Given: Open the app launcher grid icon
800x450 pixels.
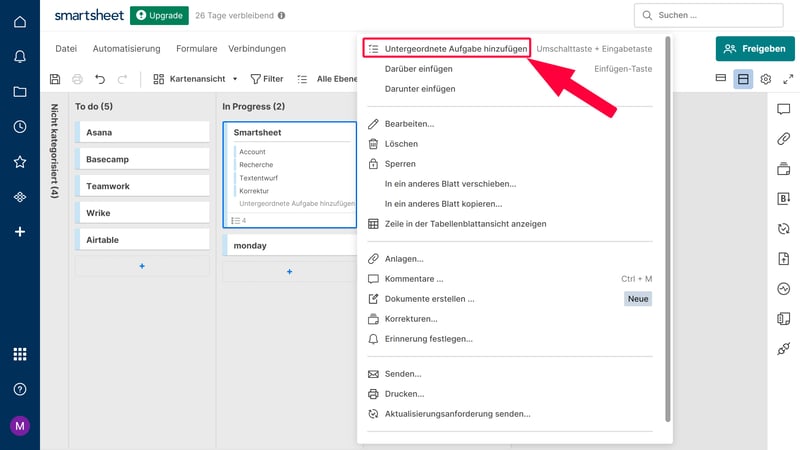Looking at the screenshot, I should pyautogui.click(x=20, y=354).
